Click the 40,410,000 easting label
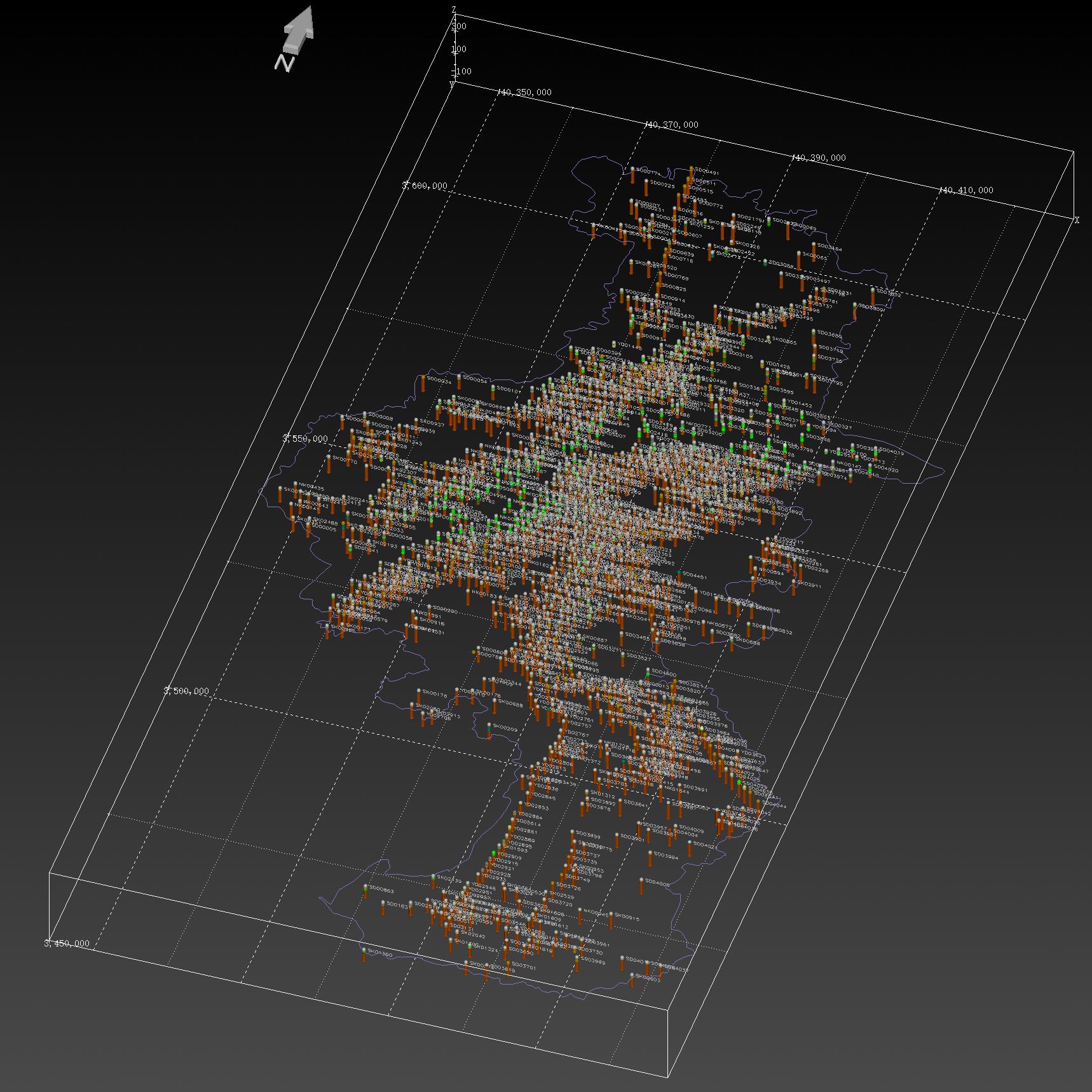This screenshot has height=1092, width=1092. click(967, 190)
